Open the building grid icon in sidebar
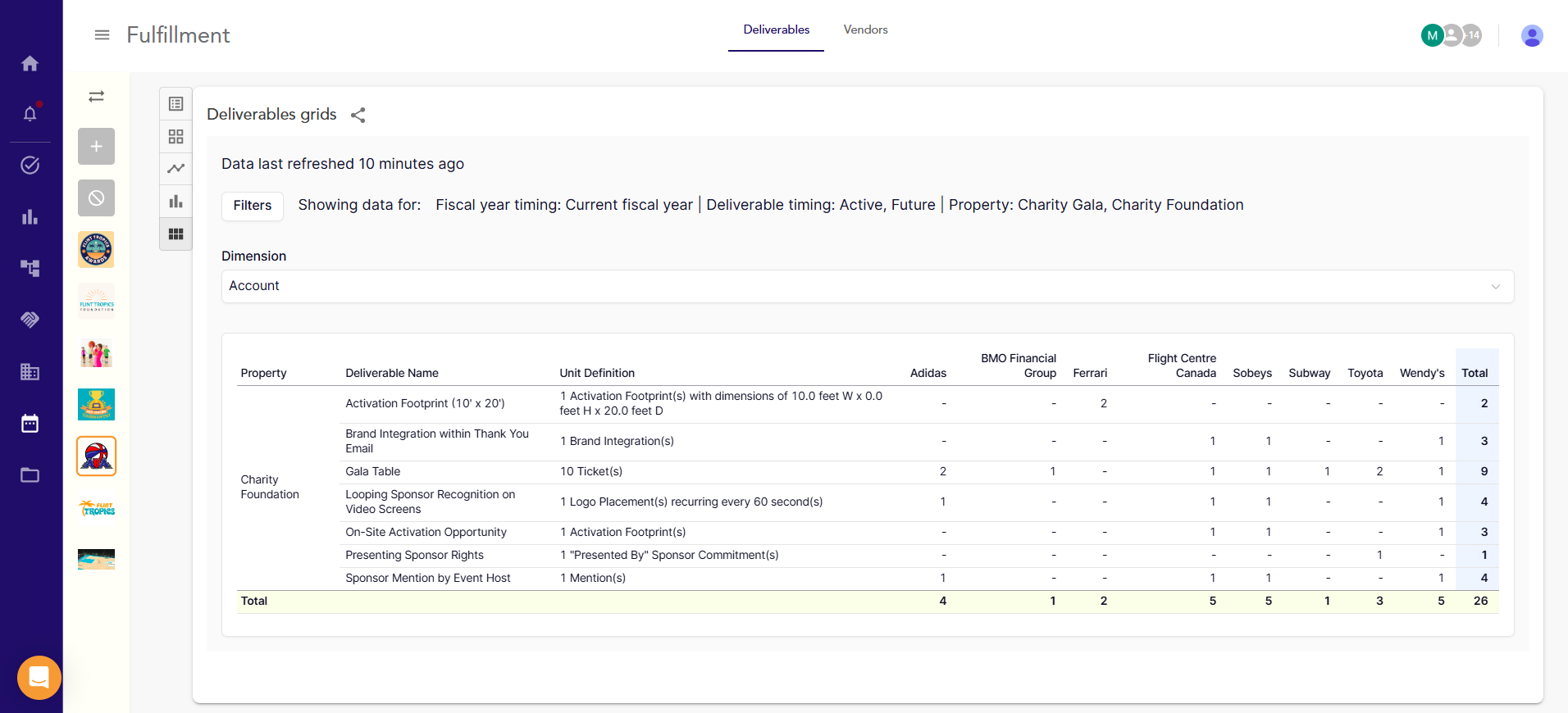 tap(30, 372)
